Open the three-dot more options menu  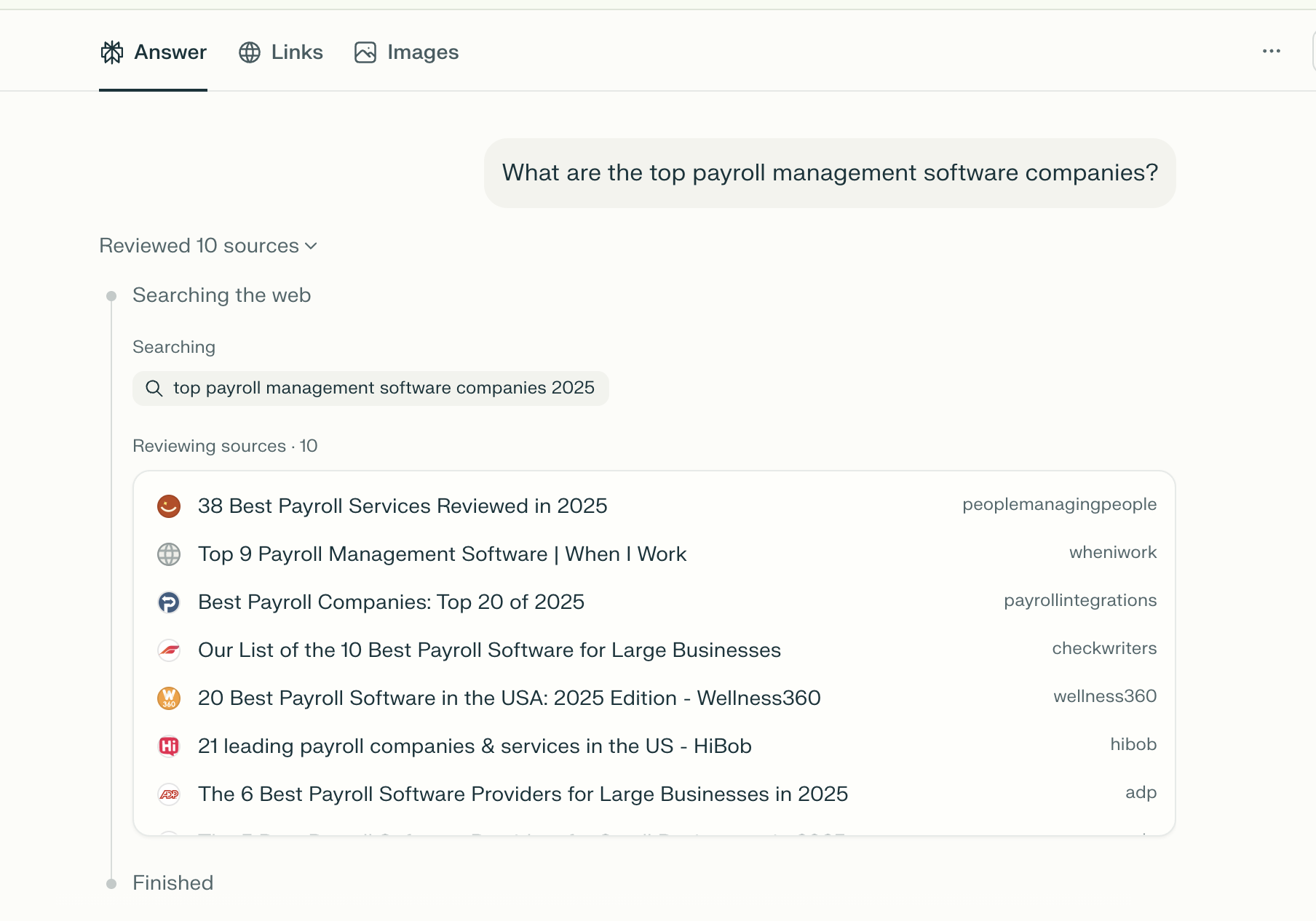1272,51
